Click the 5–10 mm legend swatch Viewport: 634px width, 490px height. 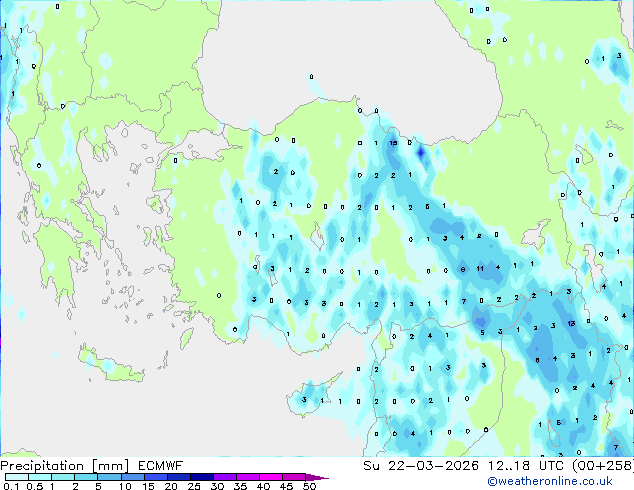point(109,477)
